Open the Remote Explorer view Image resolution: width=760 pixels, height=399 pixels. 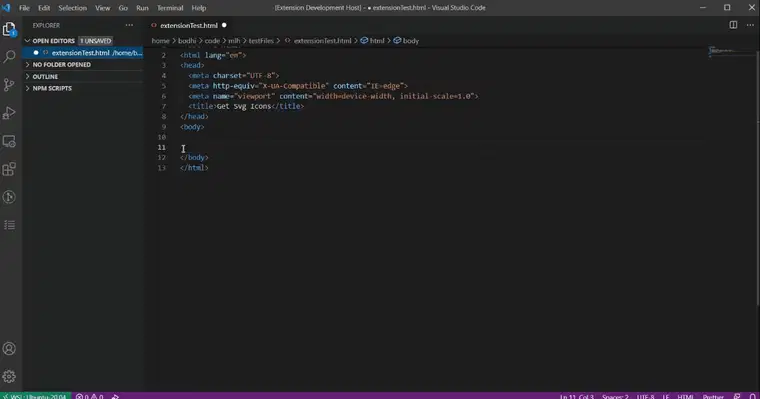[x=9, y=141]
